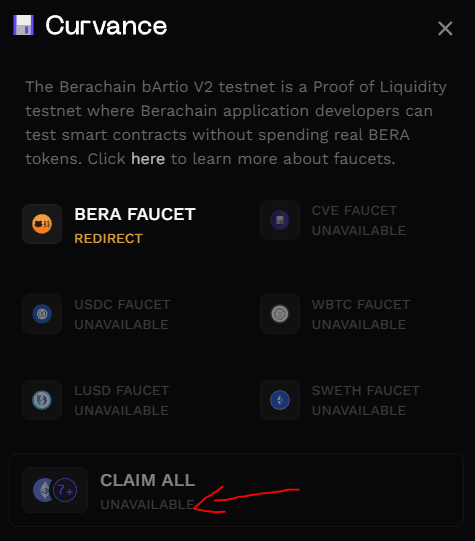This screenshot has width=475, height=541.
Task: Close the Curvance faucet dialog
Action: (445, 28)
